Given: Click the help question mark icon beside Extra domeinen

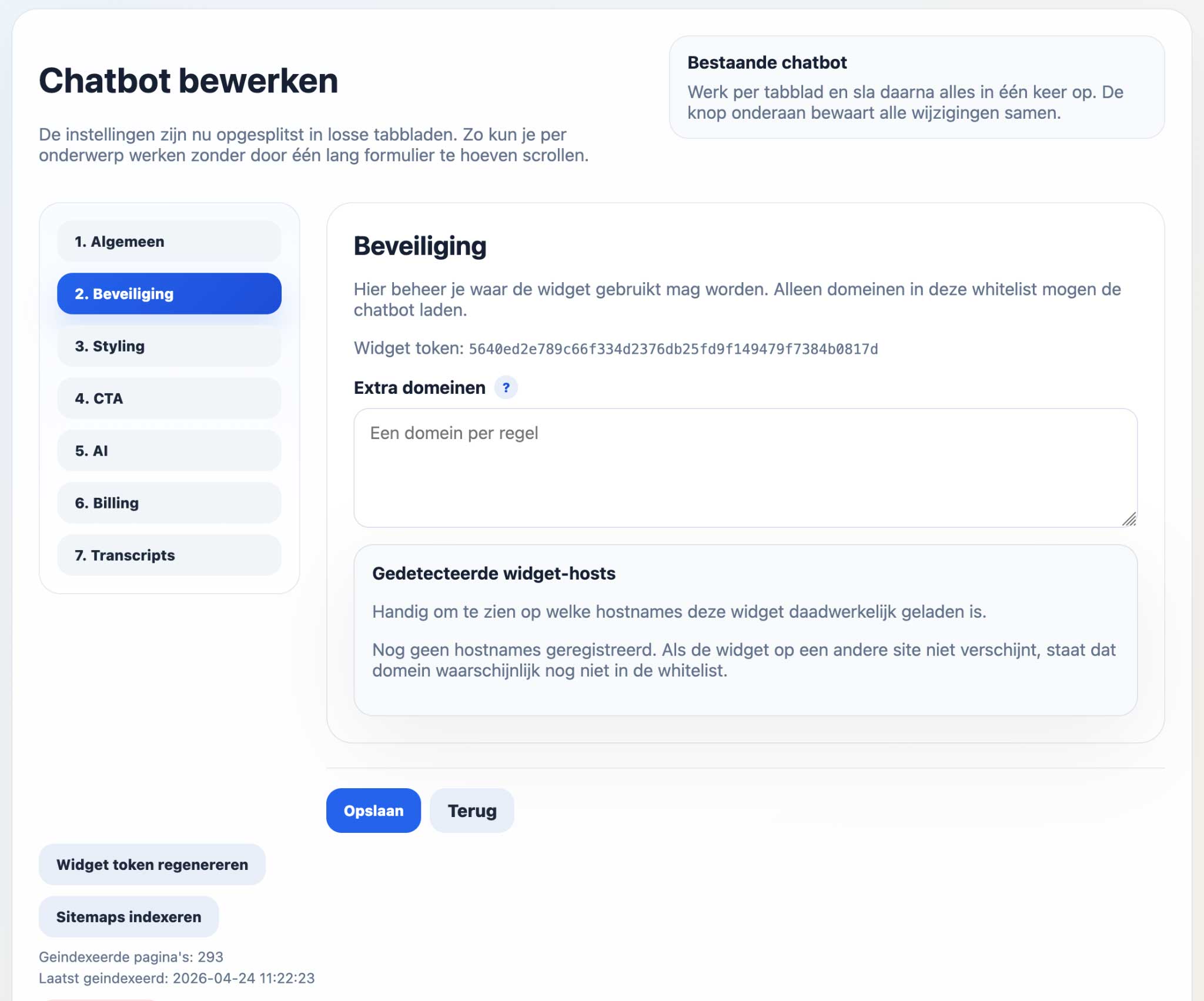Looking at the screenshot, I should coord(506,388).
